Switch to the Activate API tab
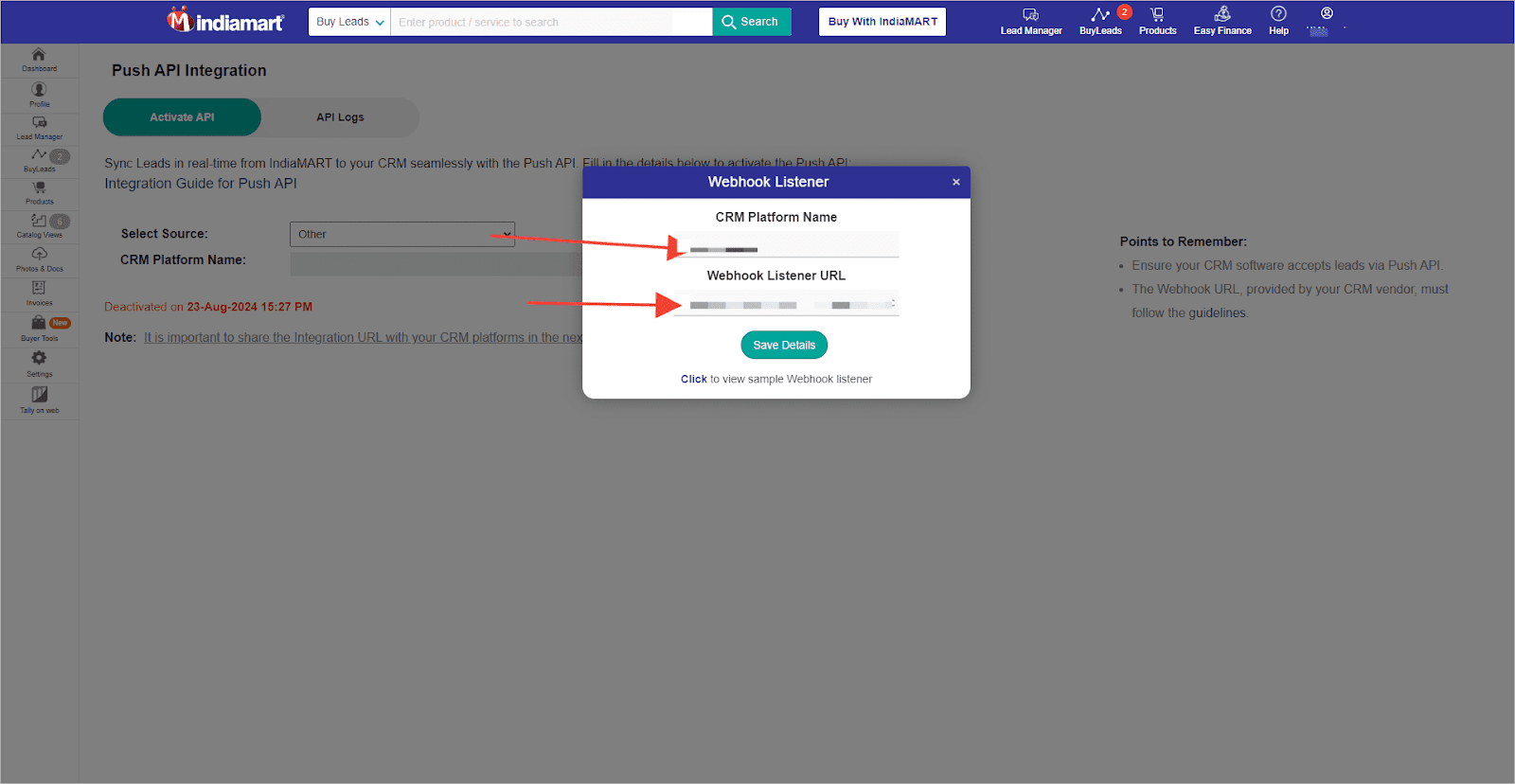 pos(182,117)
